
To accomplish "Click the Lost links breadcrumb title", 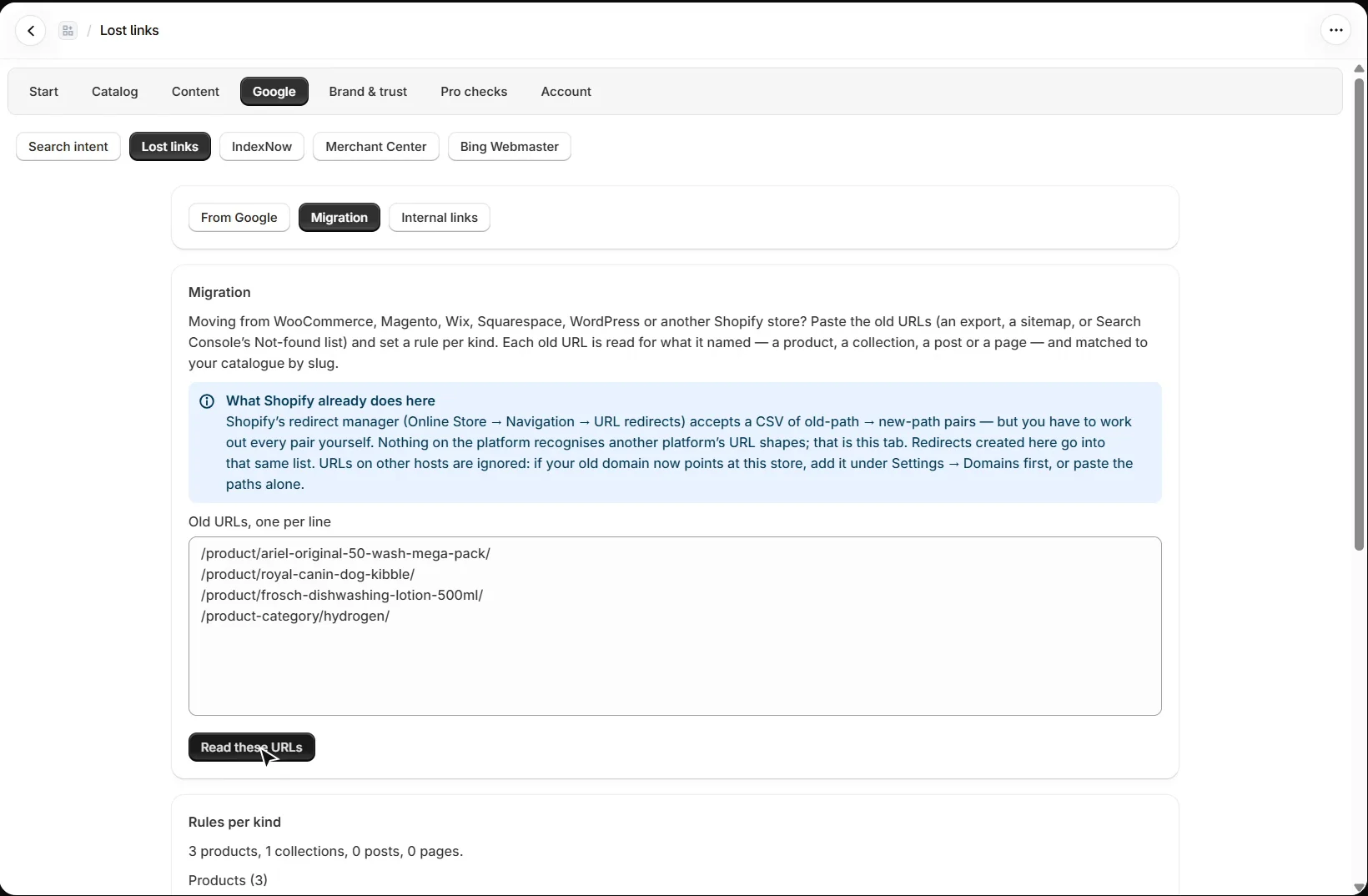I will [x=129, y=31].
